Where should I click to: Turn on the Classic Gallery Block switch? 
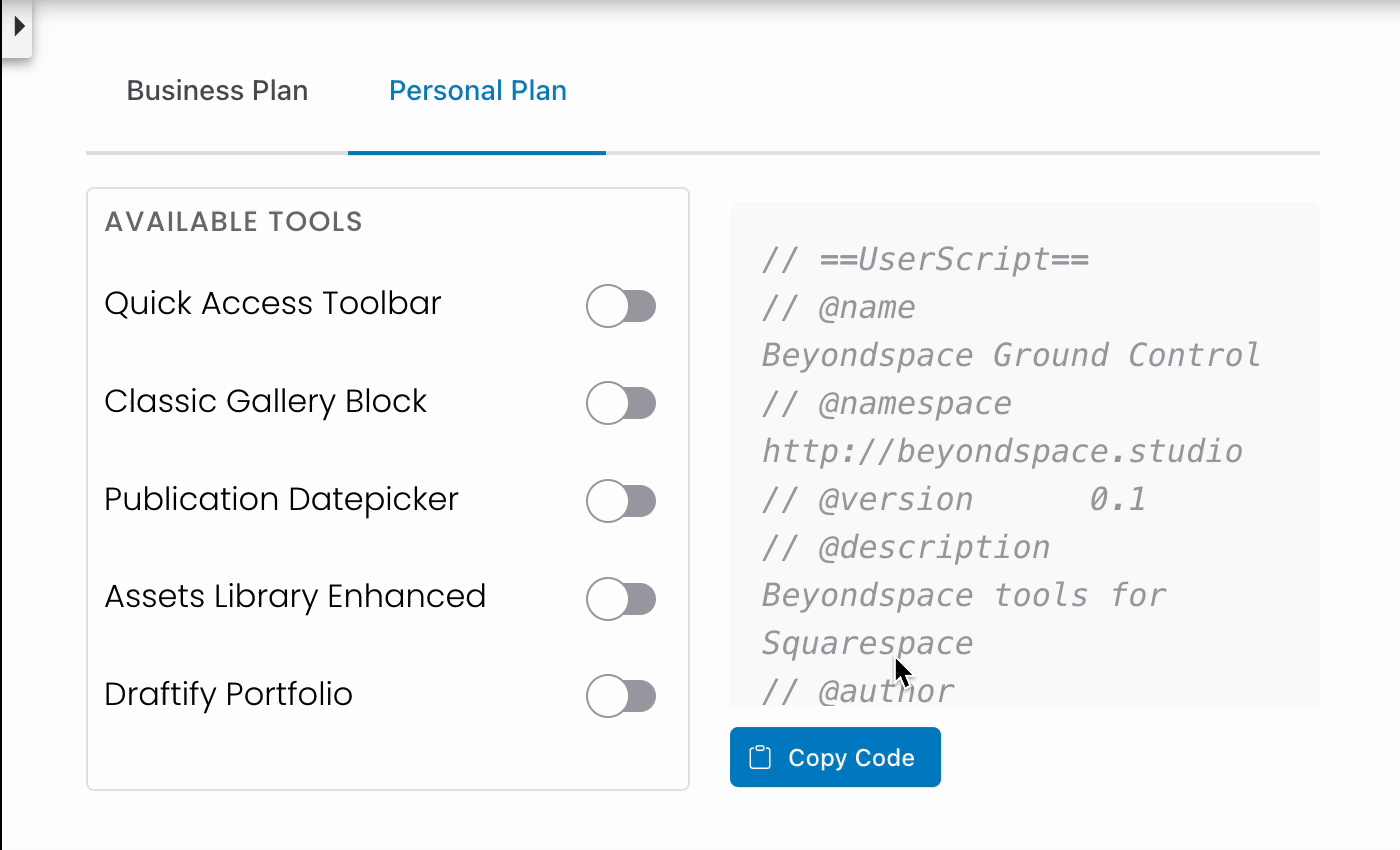(x=622, y=403)
